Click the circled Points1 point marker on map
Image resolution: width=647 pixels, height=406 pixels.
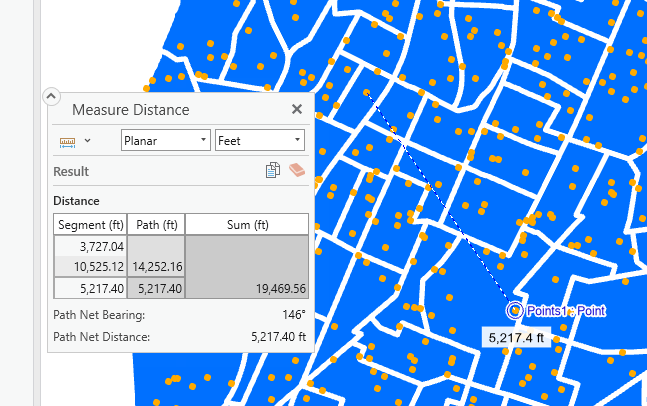click(x=515, y=311)
